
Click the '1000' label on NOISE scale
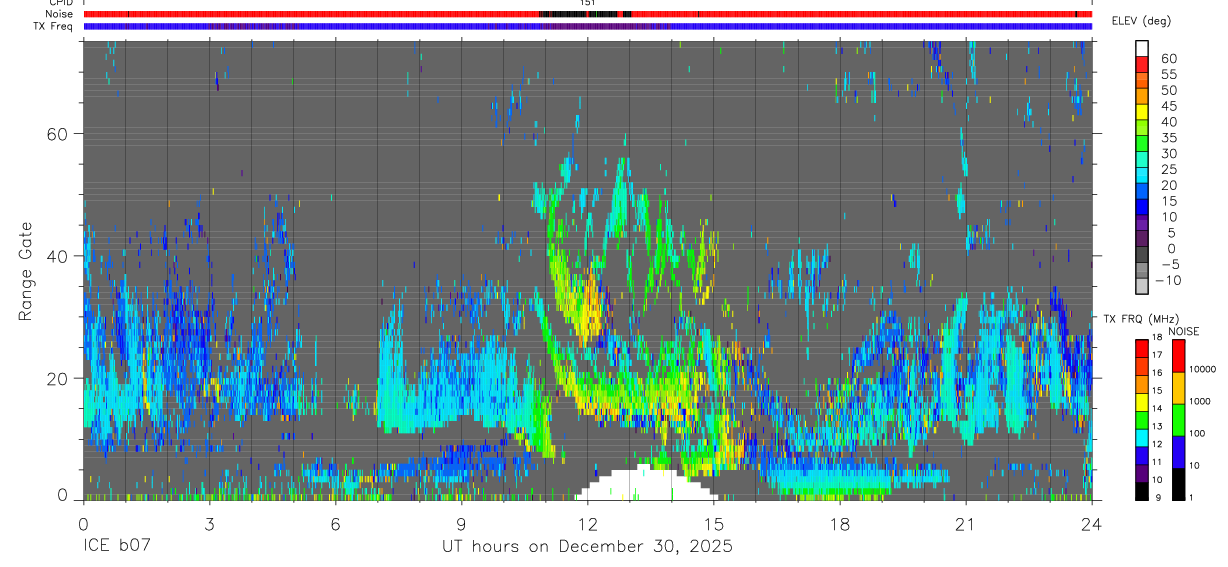1200,401
